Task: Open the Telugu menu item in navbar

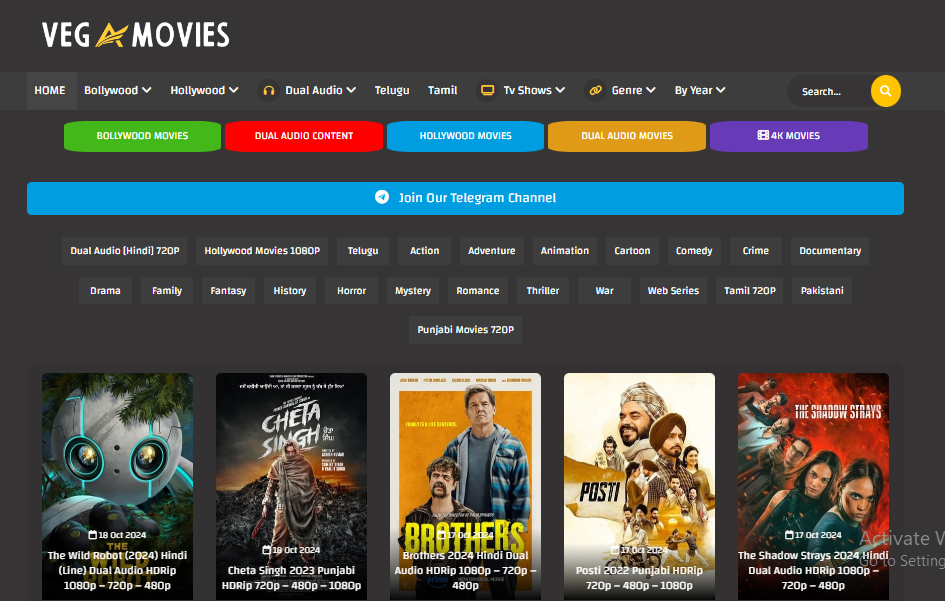Action: click(x=392, y=90)
